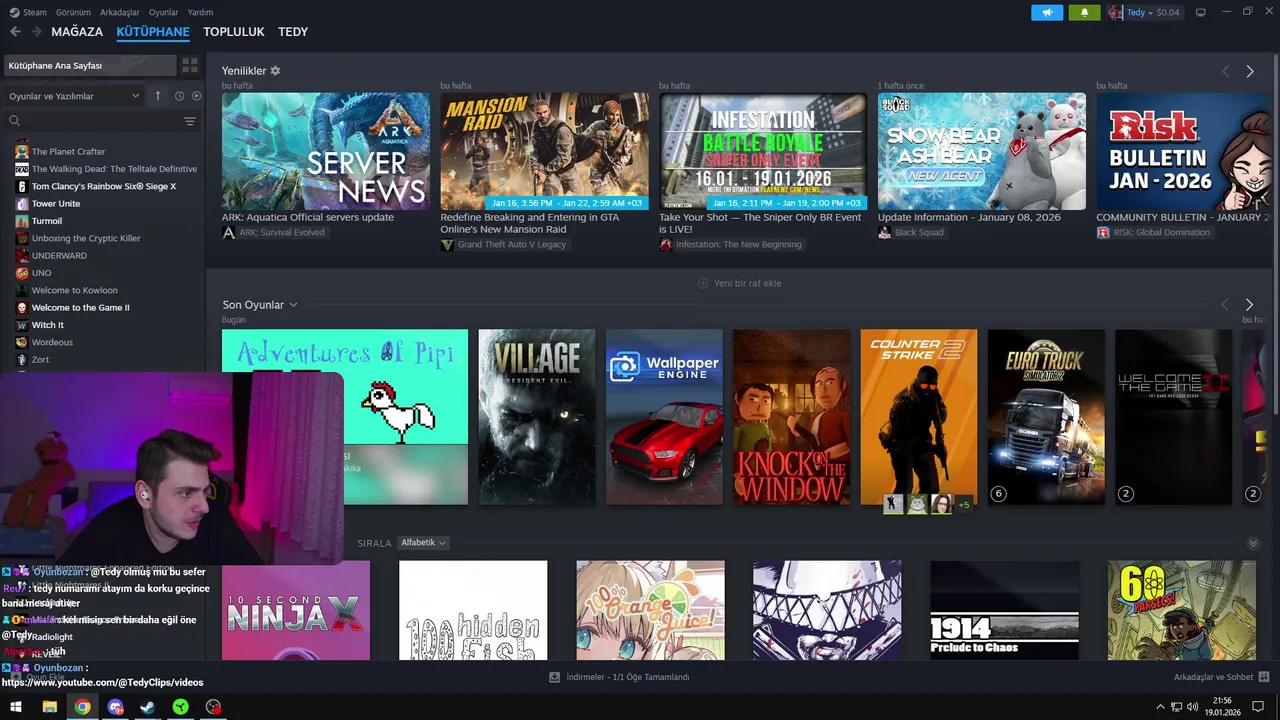
Task: Open Snow Bear Ash Bear news thumbnail
Action: 982,151
